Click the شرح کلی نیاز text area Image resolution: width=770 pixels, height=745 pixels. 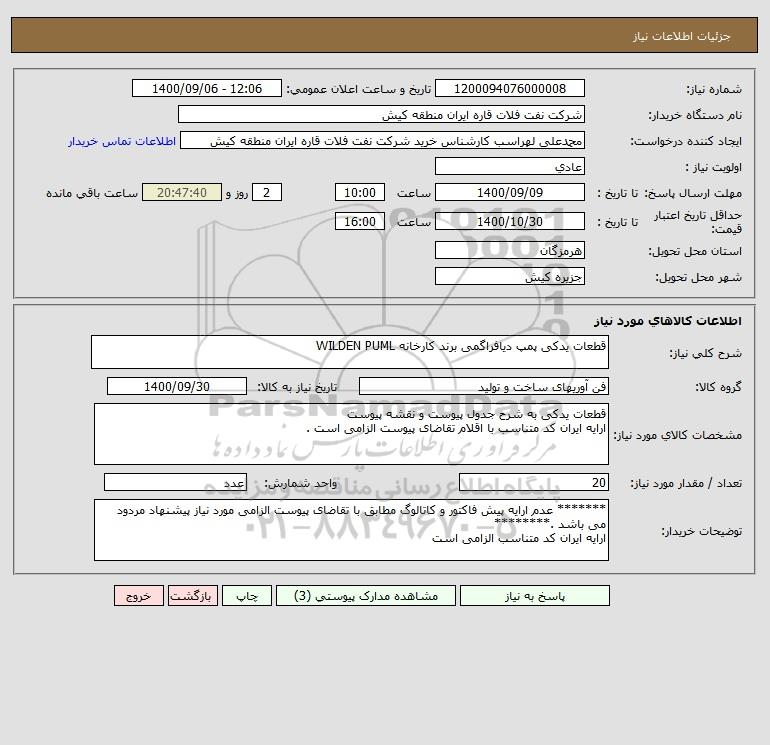pyautogui.click(x=350, y=352)
